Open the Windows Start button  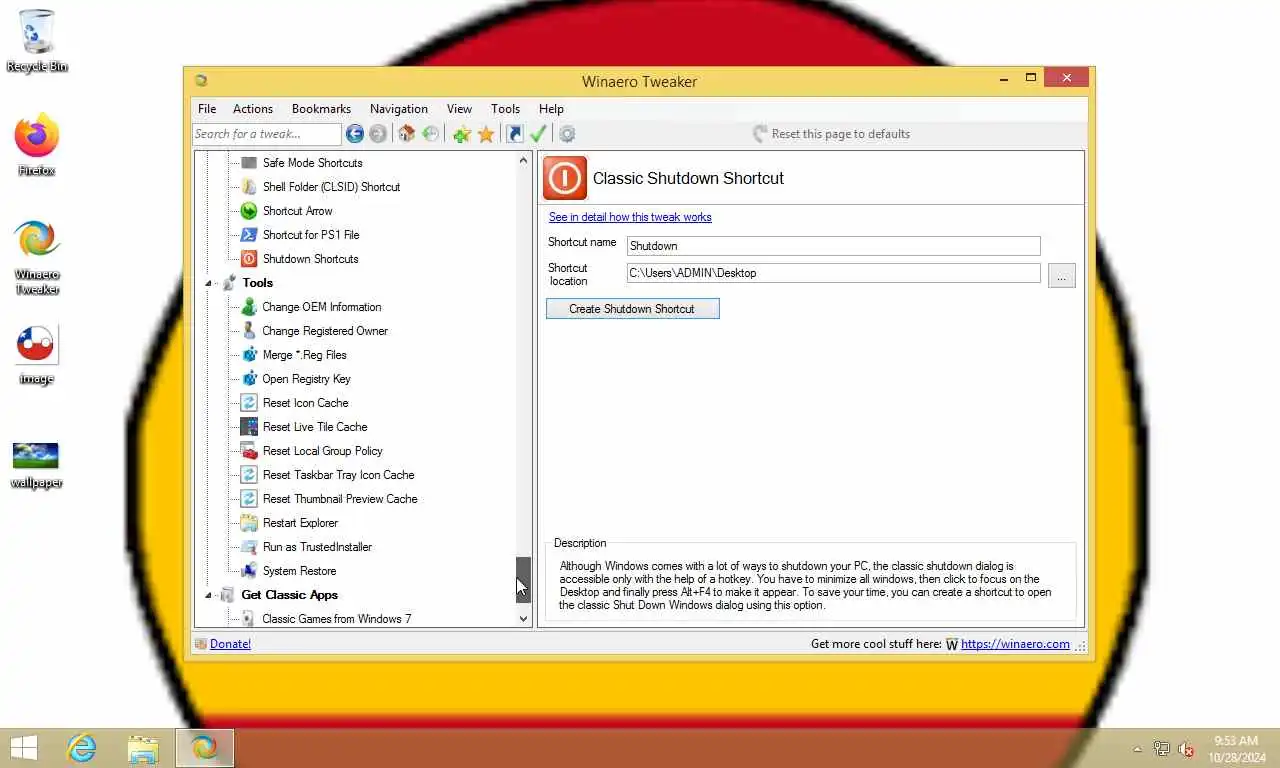(23, 748)
